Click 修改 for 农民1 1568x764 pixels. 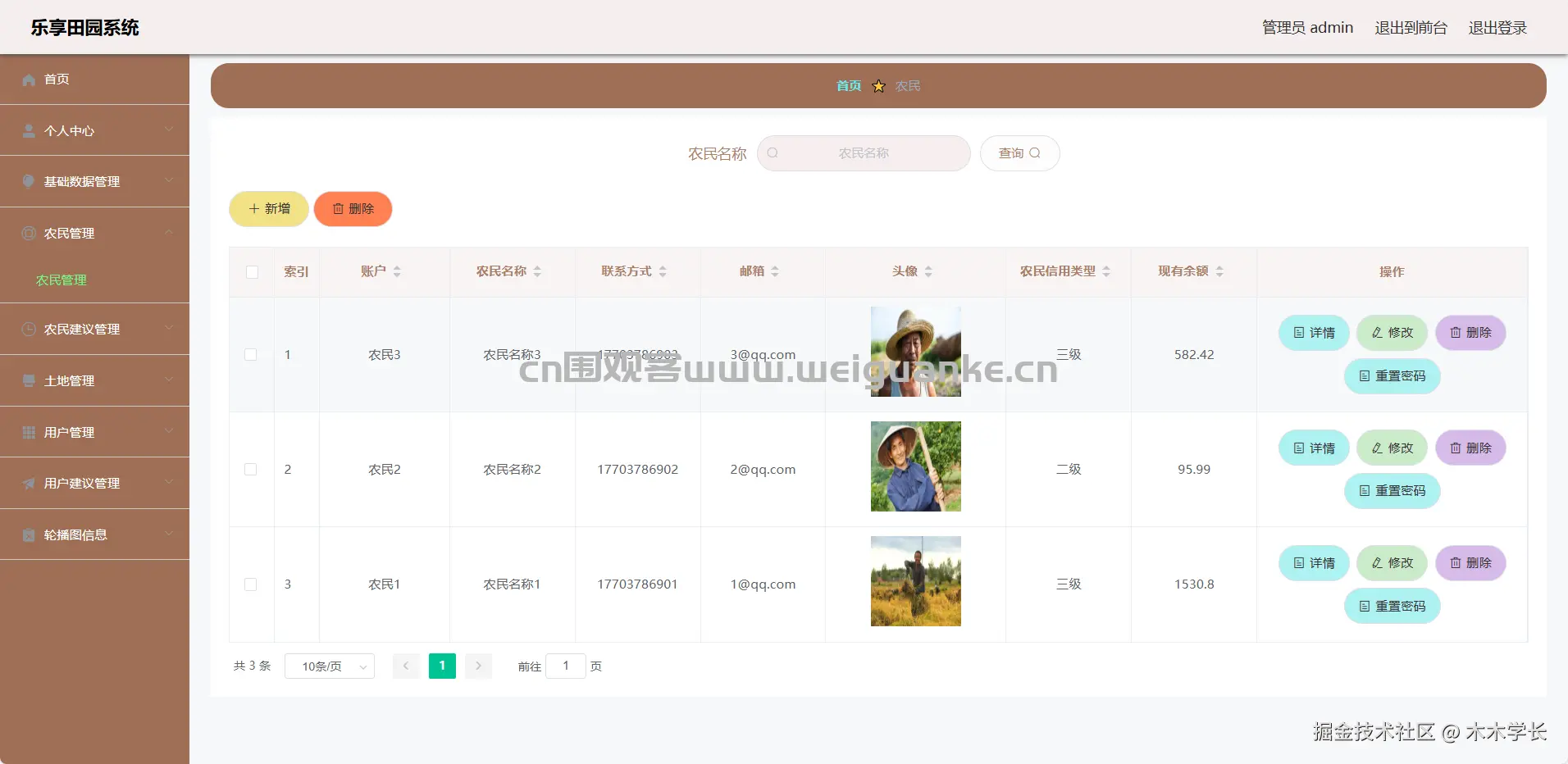1392,563
